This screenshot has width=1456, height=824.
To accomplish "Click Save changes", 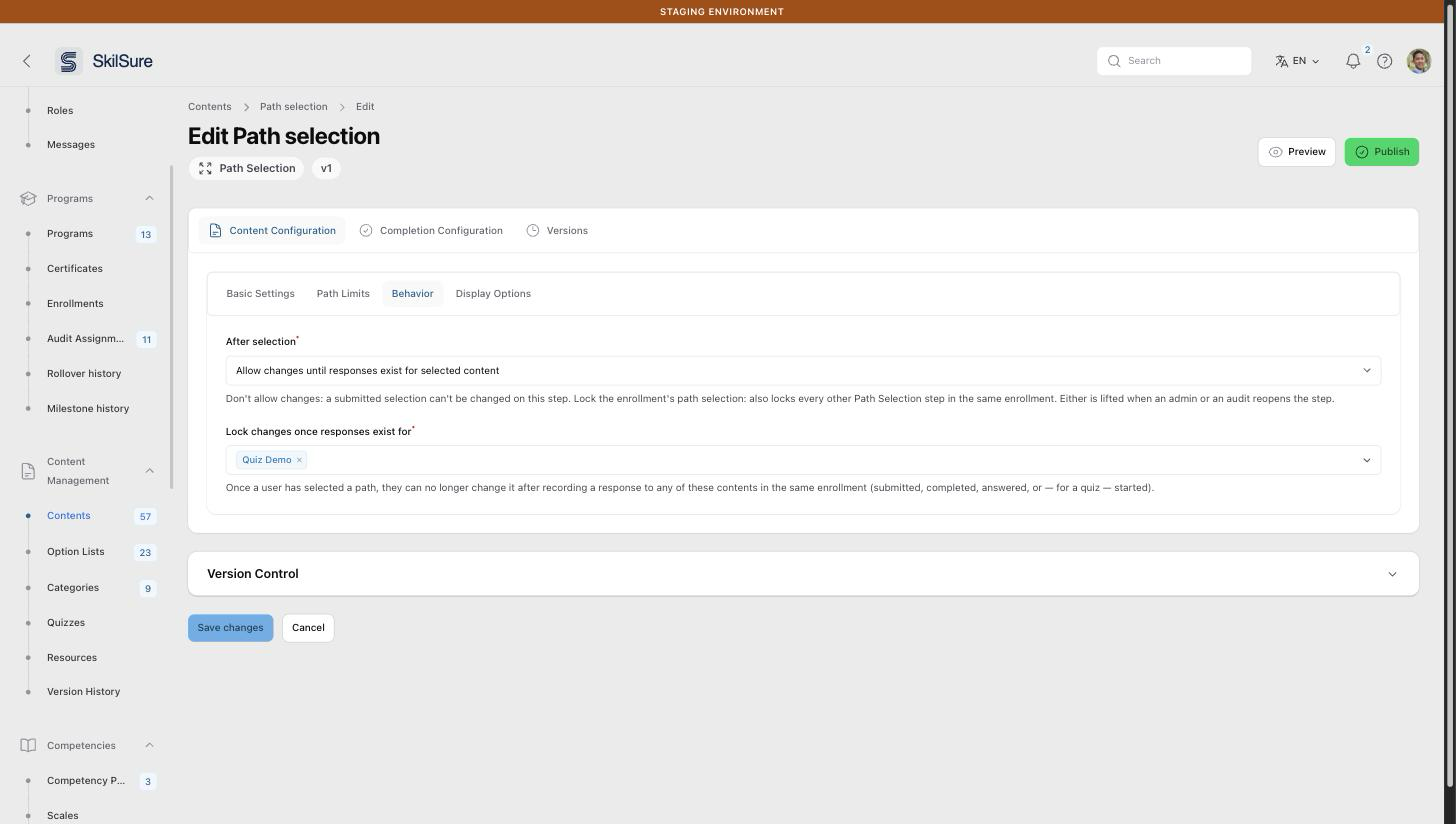I will 230,628.
